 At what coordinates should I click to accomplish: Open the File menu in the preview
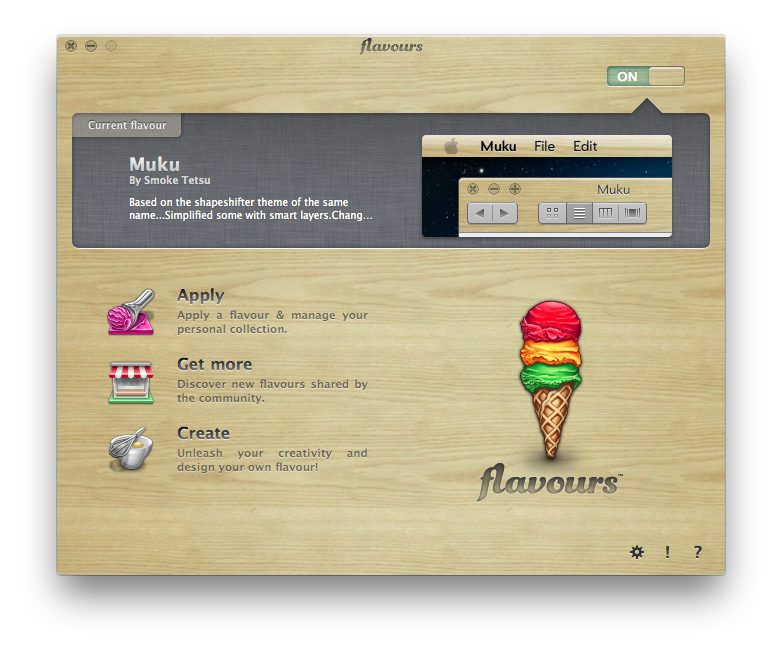(544, 146)
